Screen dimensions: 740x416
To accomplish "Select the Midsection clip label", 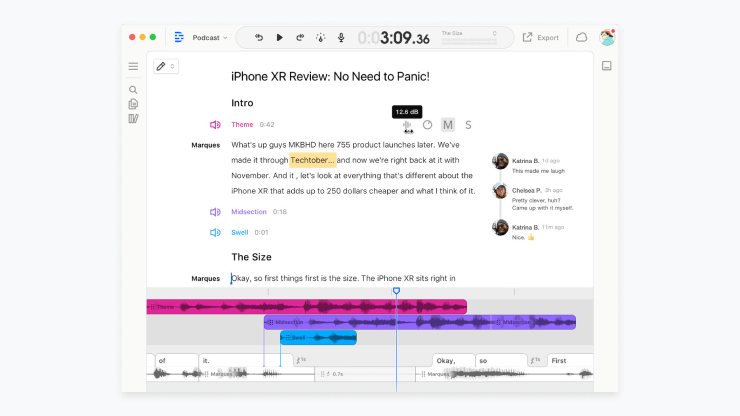I will point(249,212).
